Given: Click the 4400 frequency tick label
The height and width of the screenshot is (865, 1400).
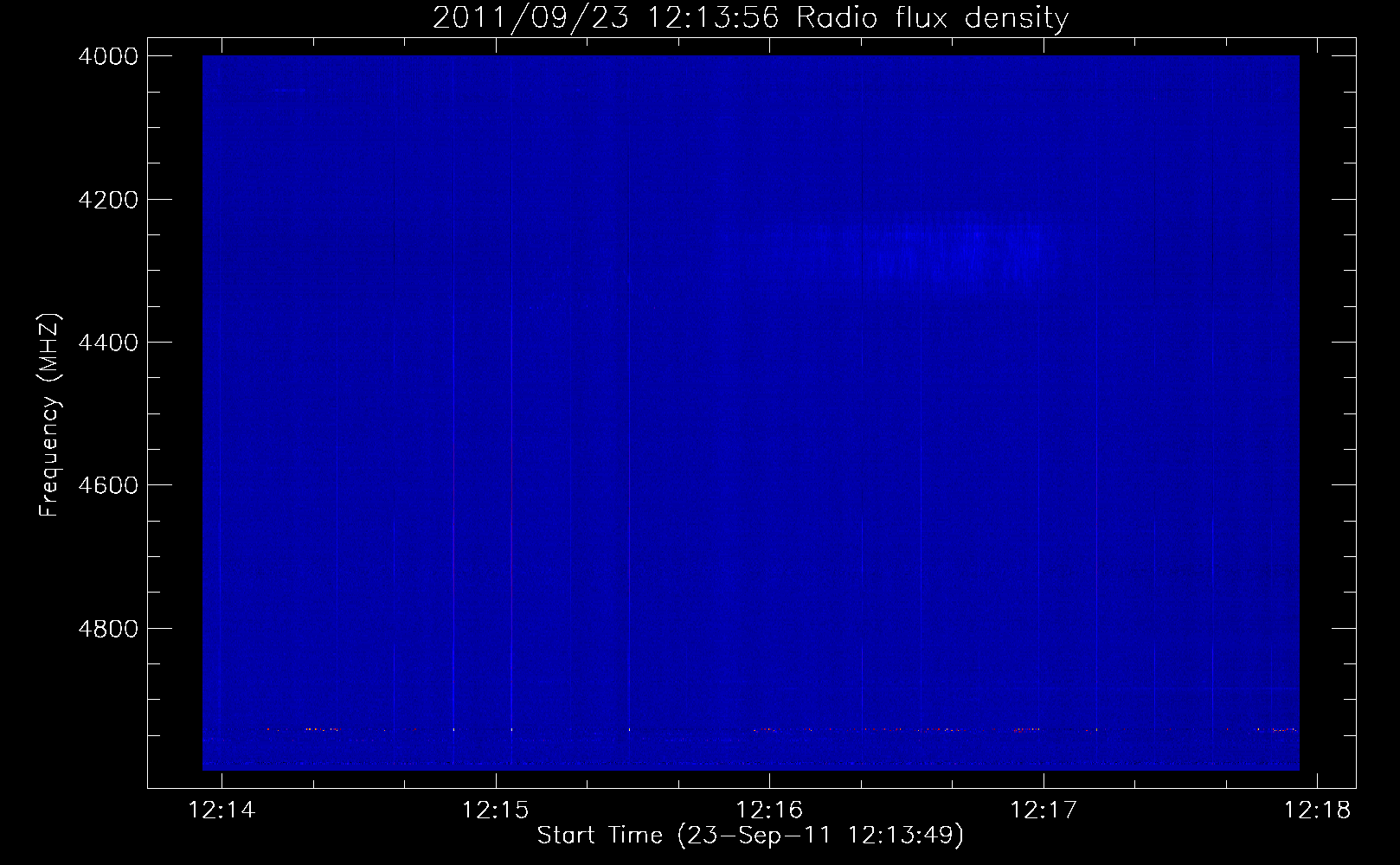Looking at the screenshot, I should point(108,343).
